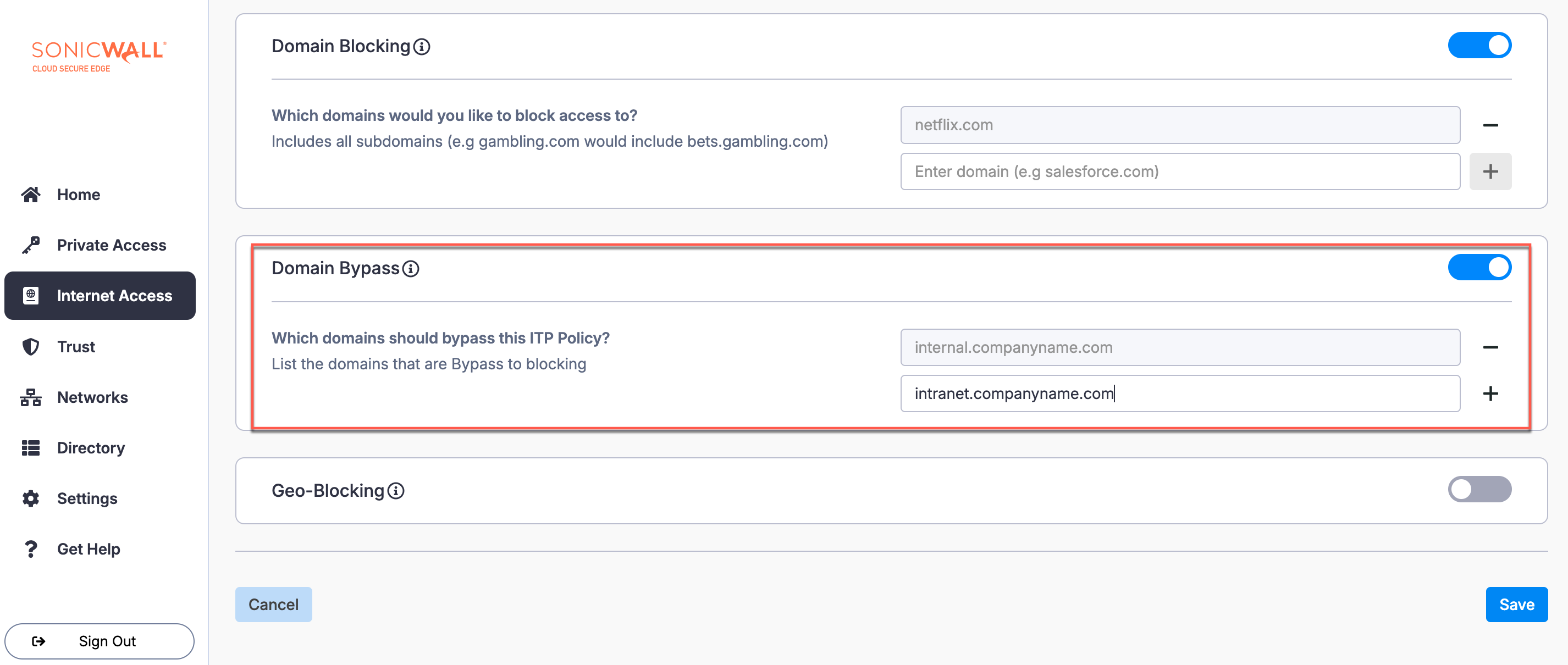Navigate to Directory in the sidebar
This screenshot has height=665, width=1568.
coord(91,448)
